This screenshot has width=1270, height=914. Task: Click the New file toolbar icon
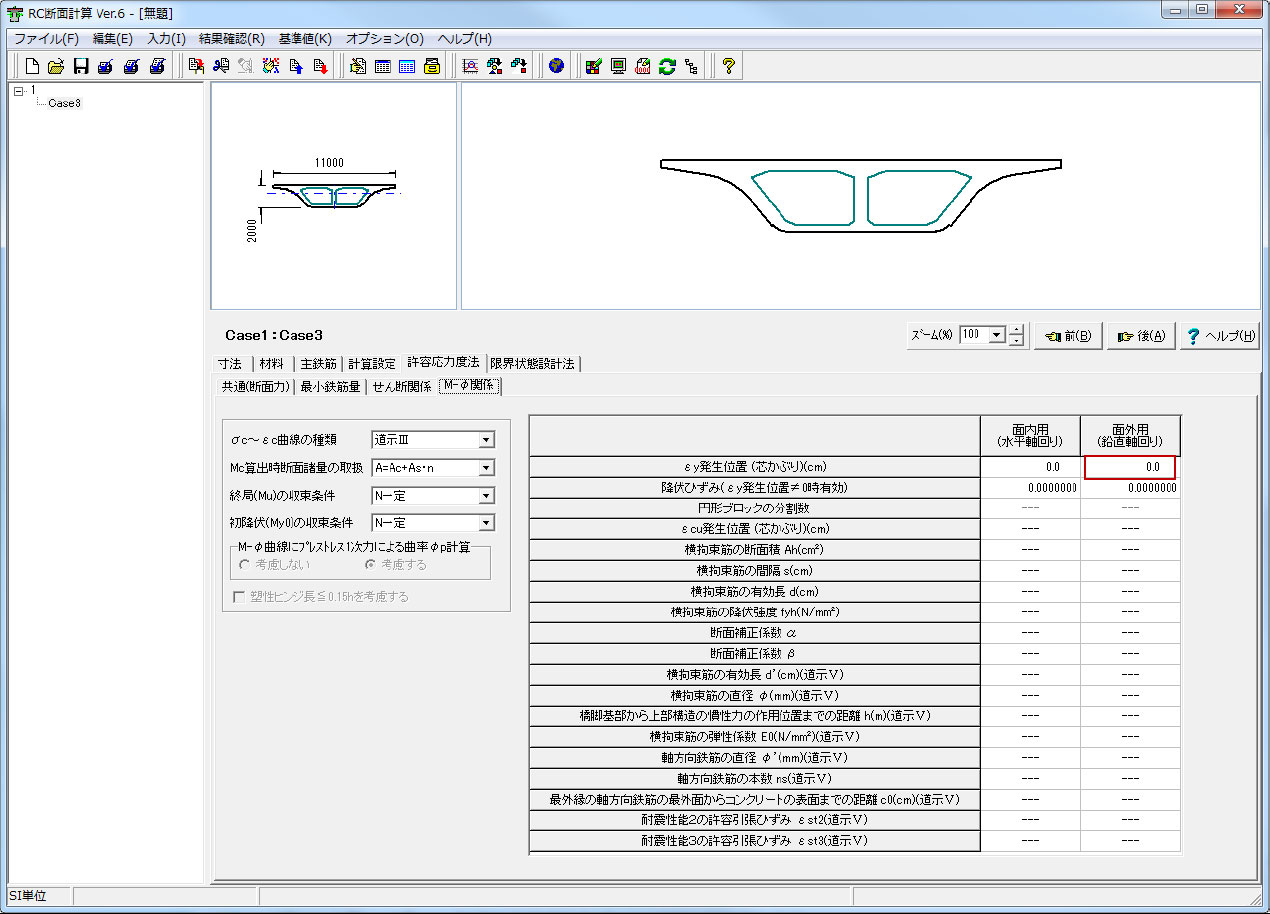coord(32,67)
